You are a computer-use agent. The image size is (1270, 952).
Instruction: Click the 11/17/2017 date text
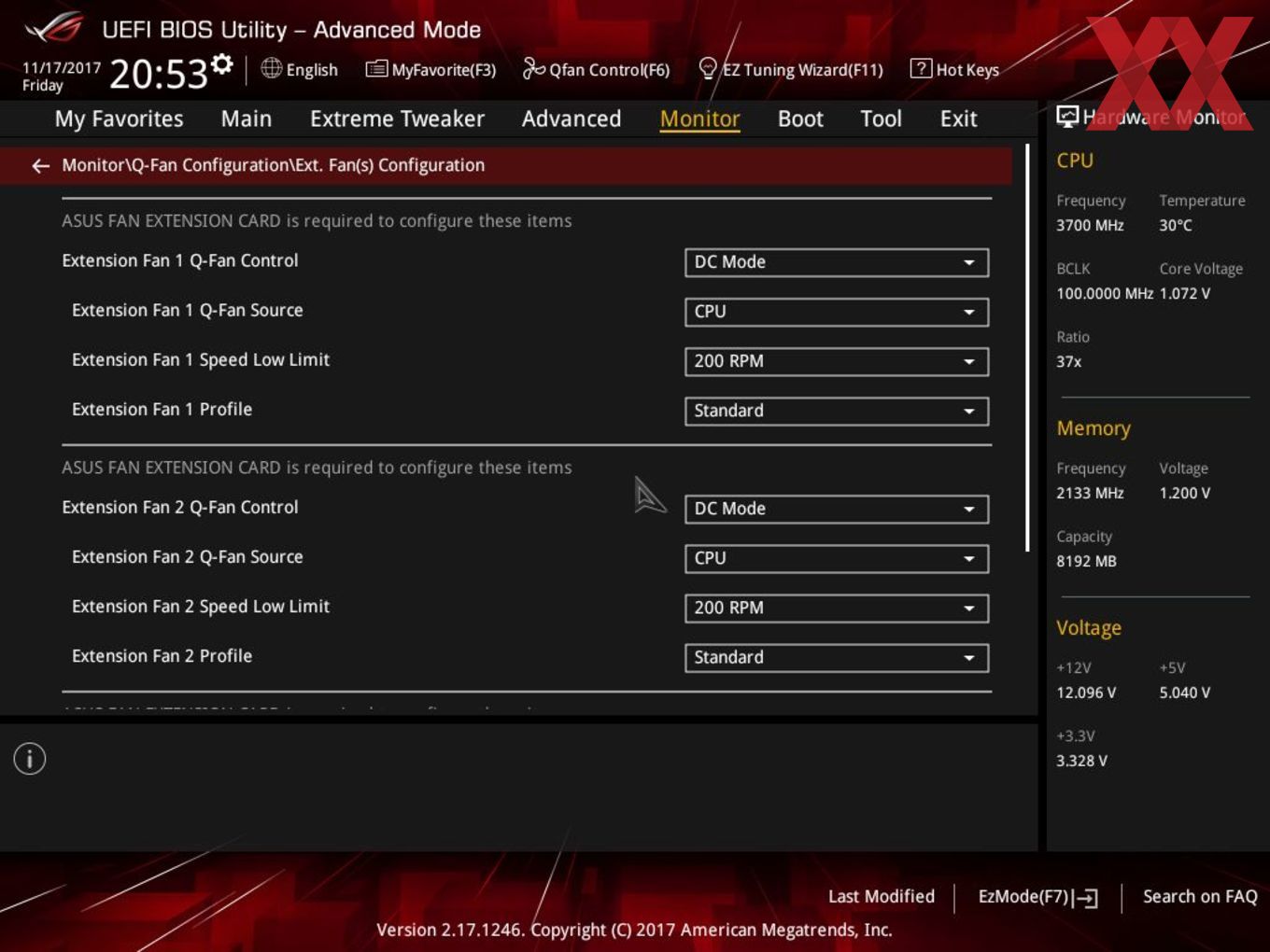[x=62, y=67]
